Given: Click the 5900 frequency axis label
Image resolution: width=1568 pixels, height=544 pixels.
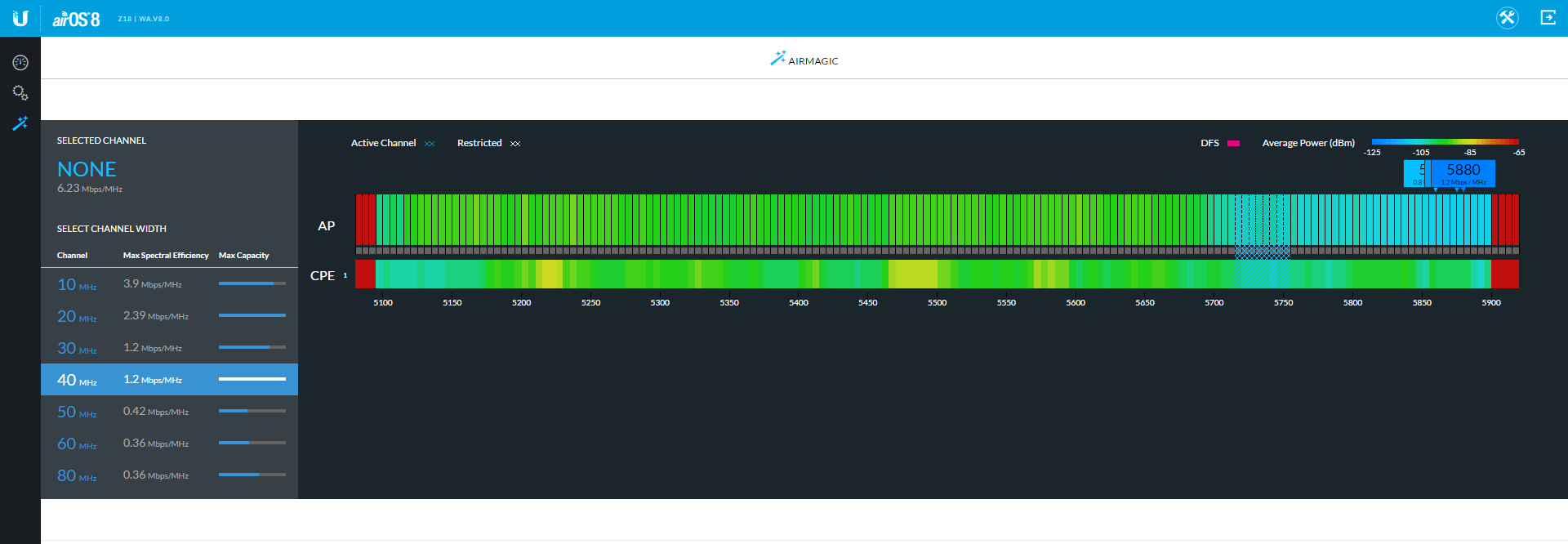Looking at the screenshot, I should click(1491, 303).
